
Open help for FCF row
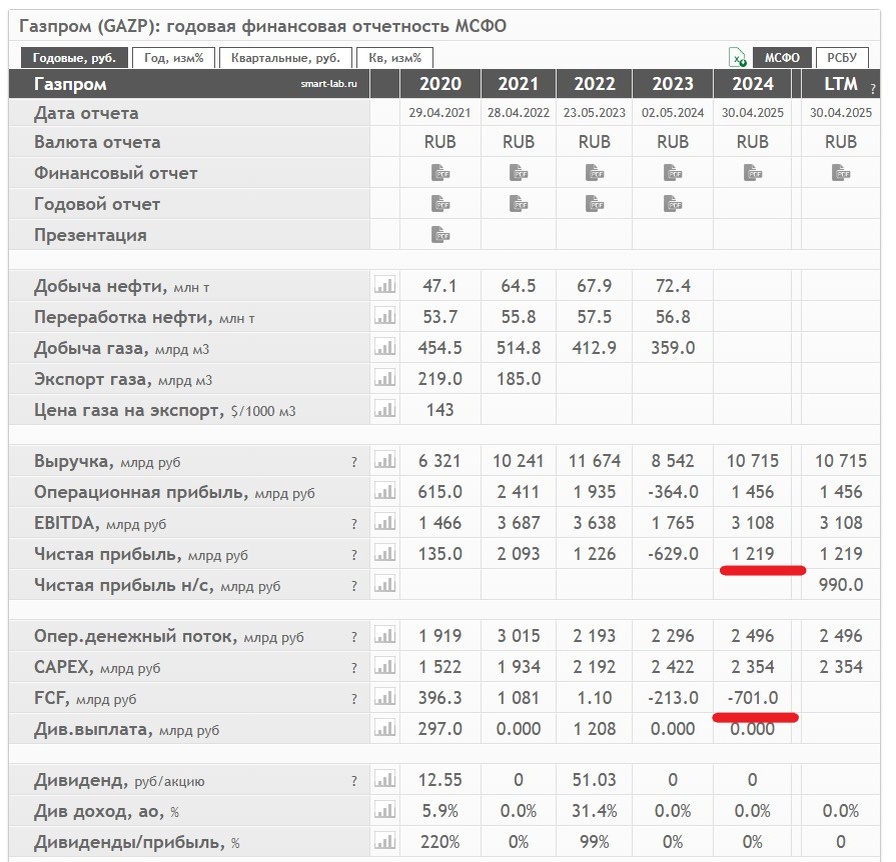pyautogui.click(x=354, y=699)
